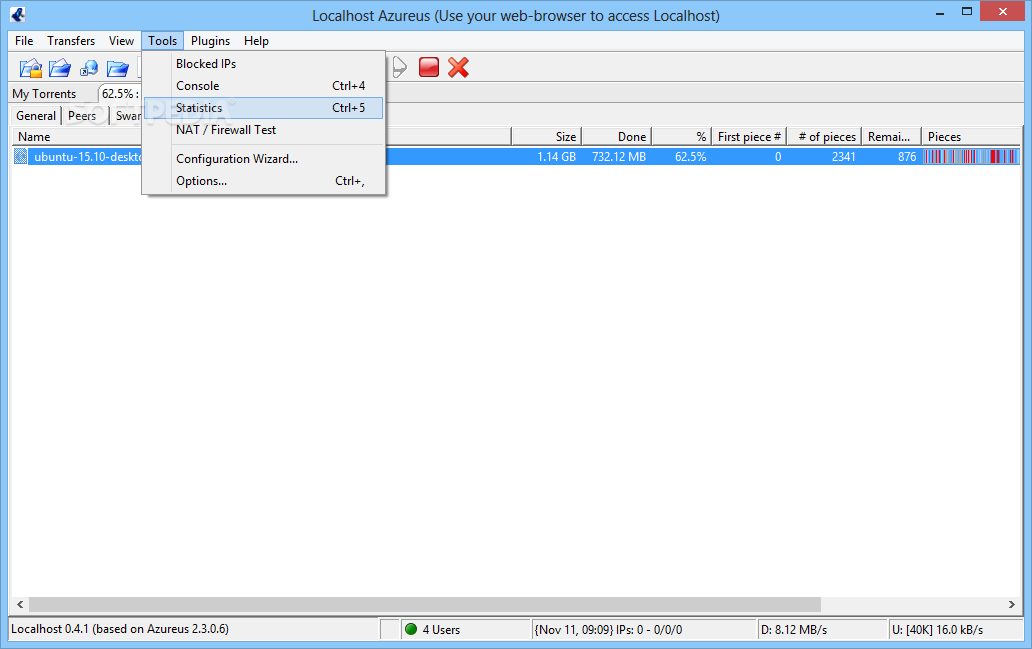The image size is (1032, 649).
Task: Click the green status dot in status bar
Action: coord(411,629)
